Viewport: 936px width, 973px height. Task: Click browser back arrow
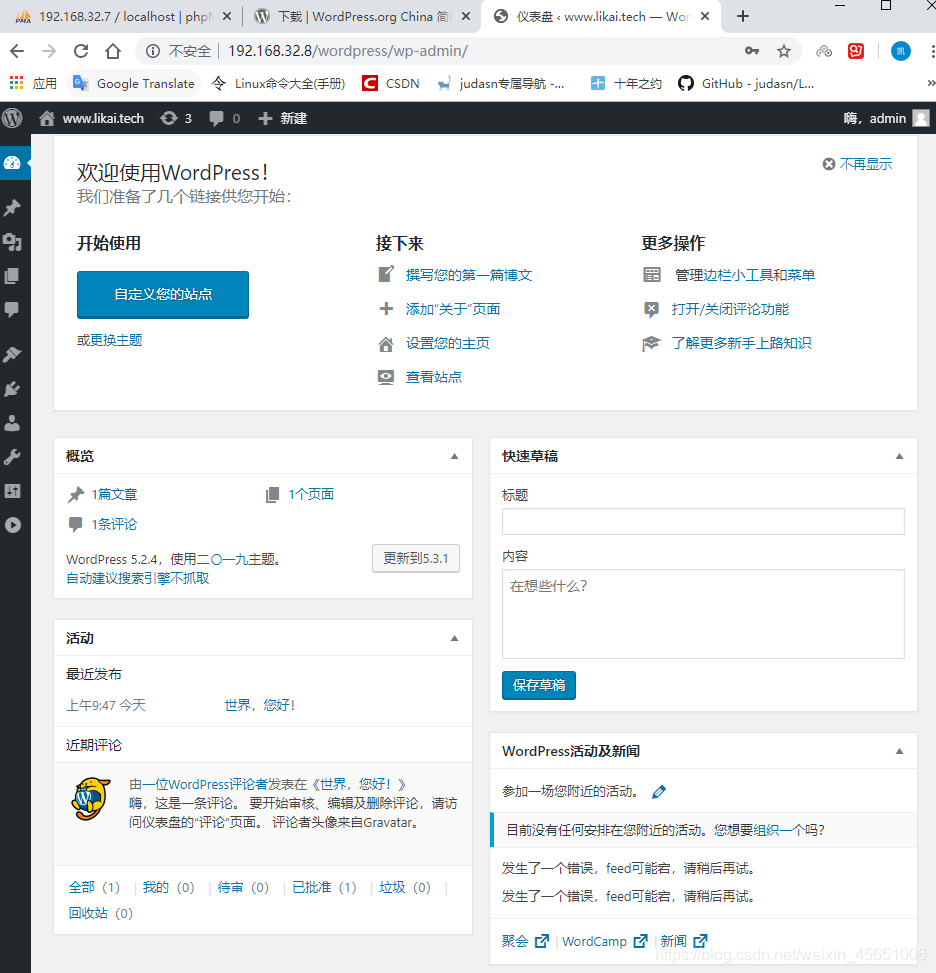[17, 51]
